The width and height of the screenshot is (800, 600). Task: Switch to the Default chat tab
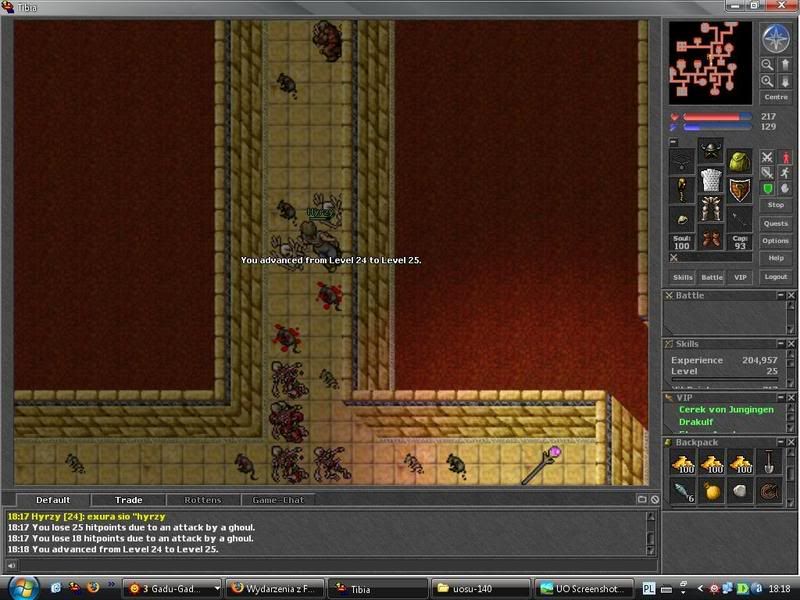pos(53,500)
